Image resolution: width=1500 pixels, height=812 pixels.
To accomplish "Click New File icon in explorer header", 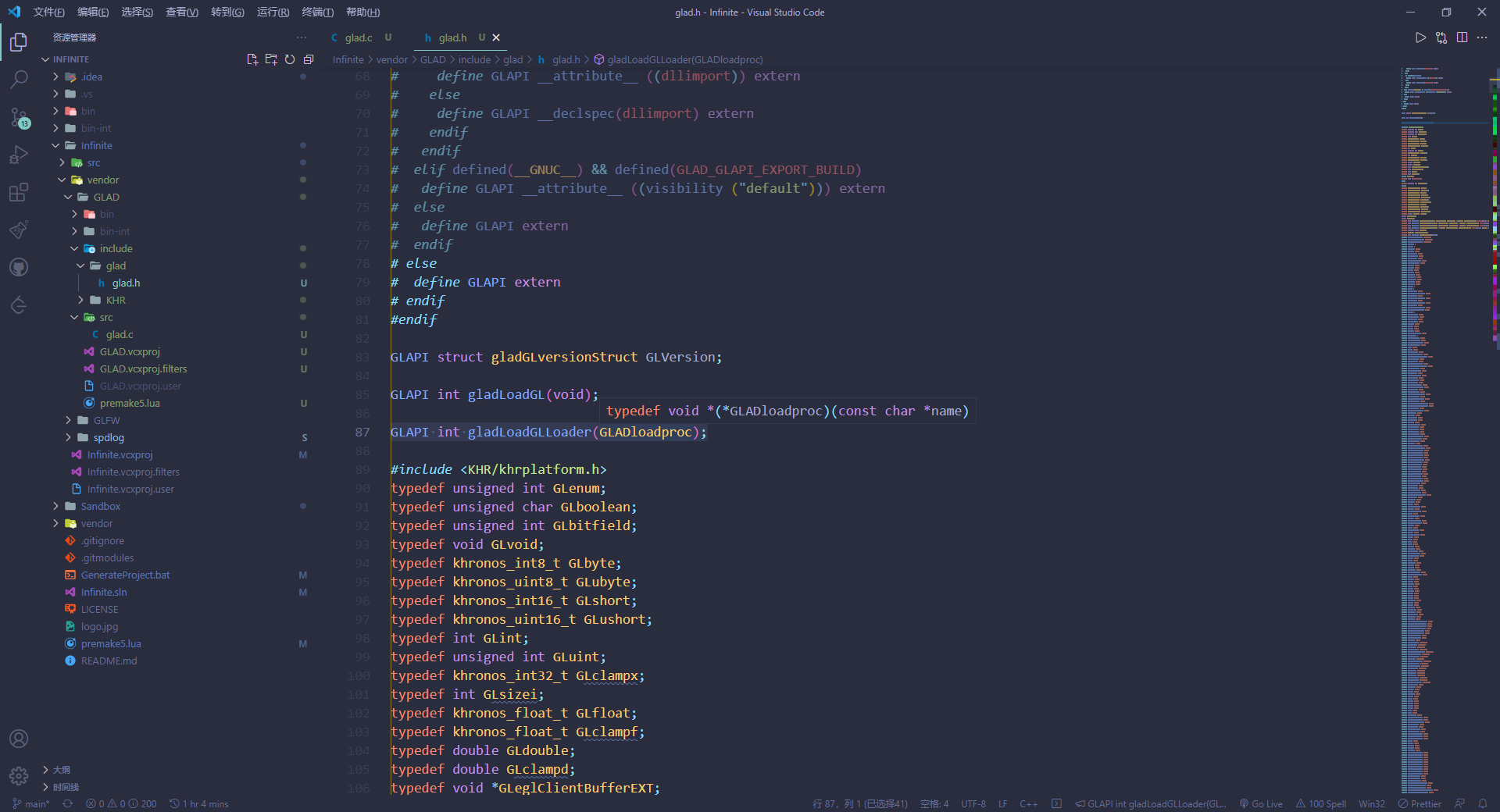I will tap(252, 59).
